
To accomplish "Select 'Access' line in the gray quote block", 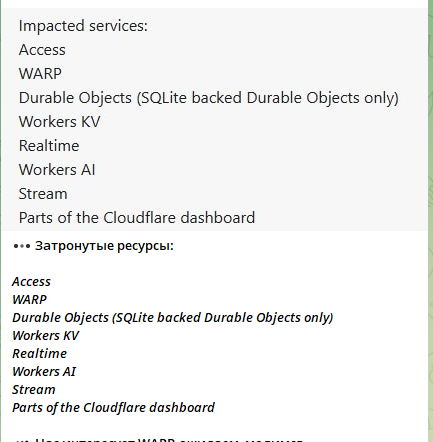I will (42, 50).
